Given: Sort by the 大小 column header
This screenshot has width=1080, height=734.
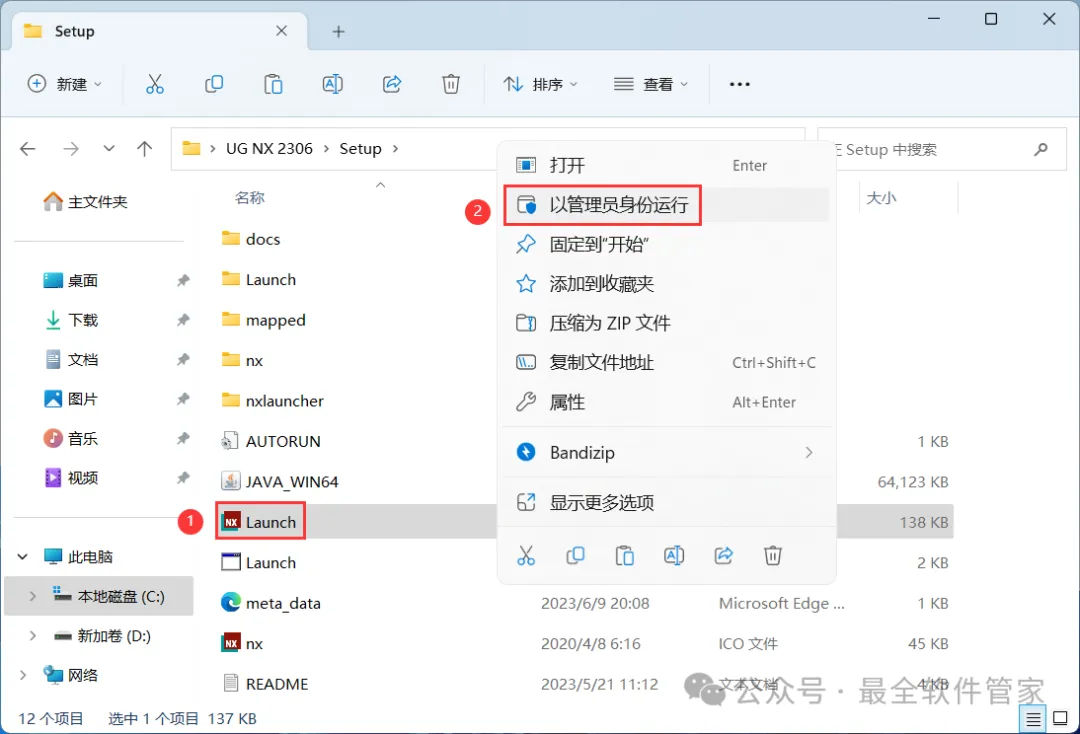Looking at the screenshot, I should 881,198.
